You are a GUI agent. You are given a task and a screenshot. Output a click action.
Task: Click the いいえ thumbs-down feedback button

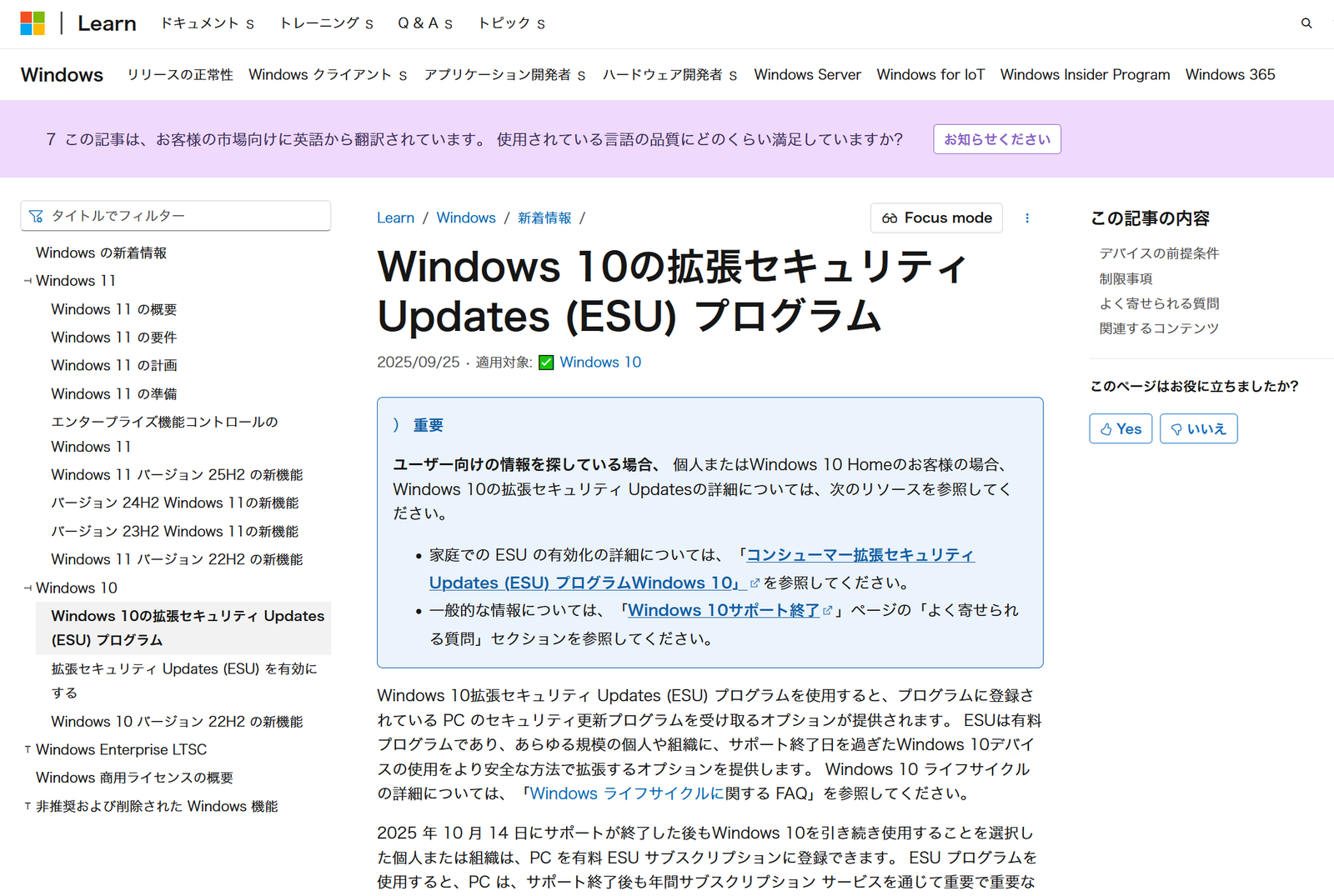point(1198,428)
